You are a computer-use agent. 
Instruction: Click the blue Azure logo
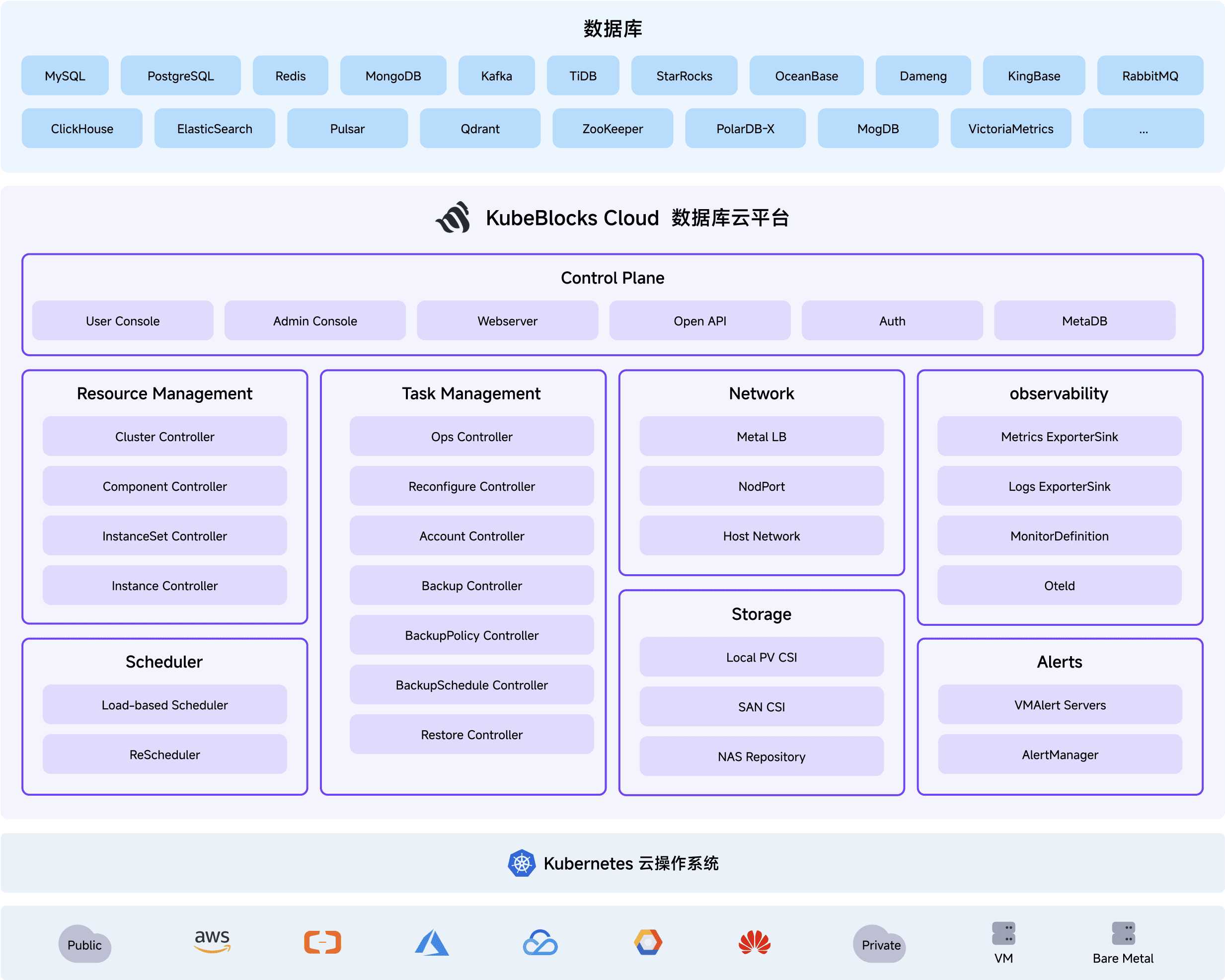point(432,943)
